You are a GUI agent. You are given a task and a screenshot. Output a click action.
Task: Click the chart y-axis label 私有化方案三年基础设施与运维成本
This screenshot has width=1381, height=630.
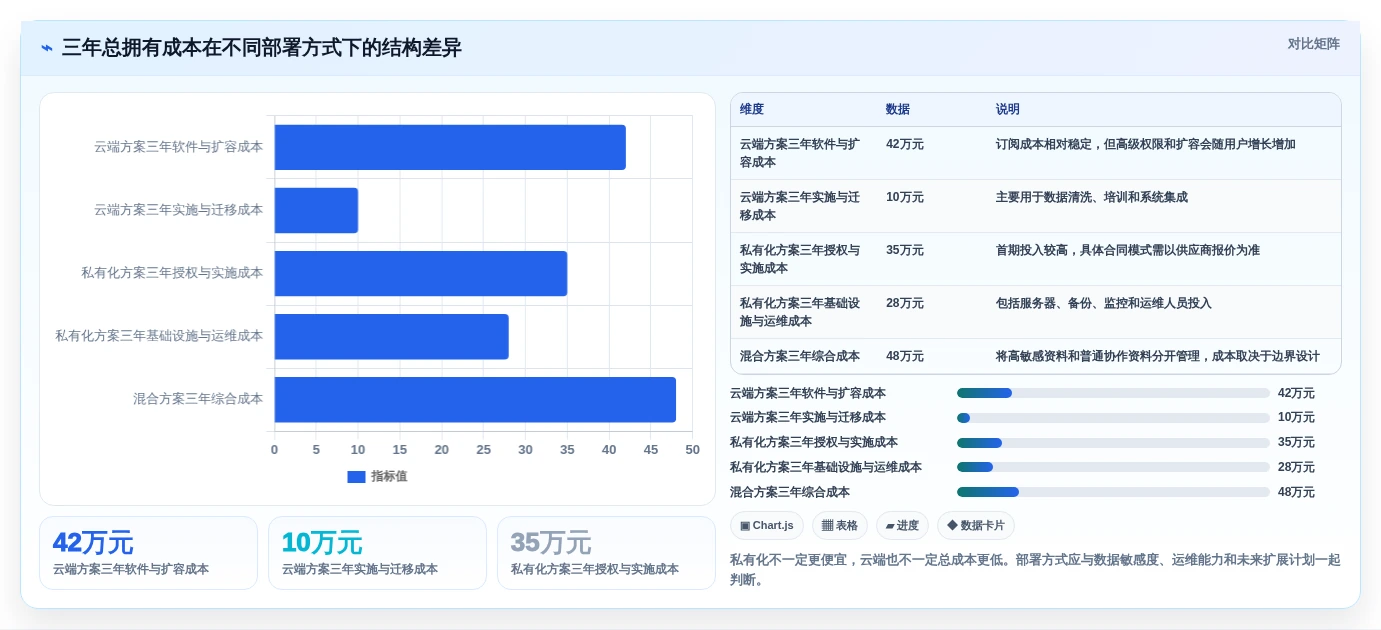(x=159, y=336)
